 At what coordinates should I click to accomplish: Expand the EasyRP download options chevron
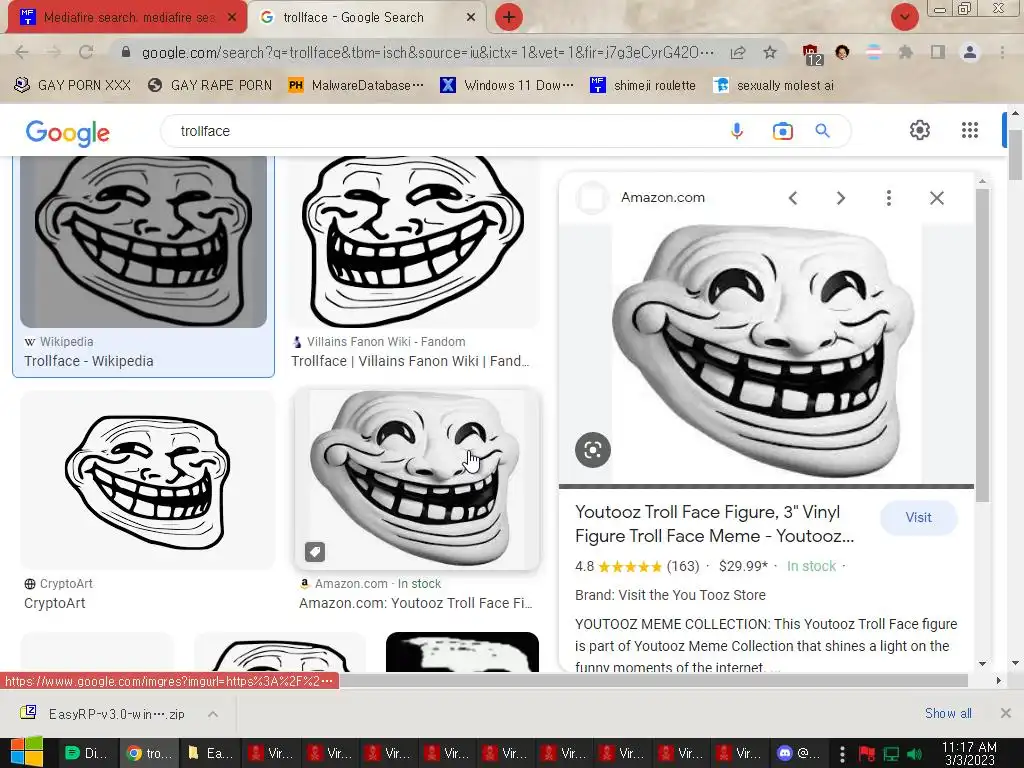tap(213, 714)
